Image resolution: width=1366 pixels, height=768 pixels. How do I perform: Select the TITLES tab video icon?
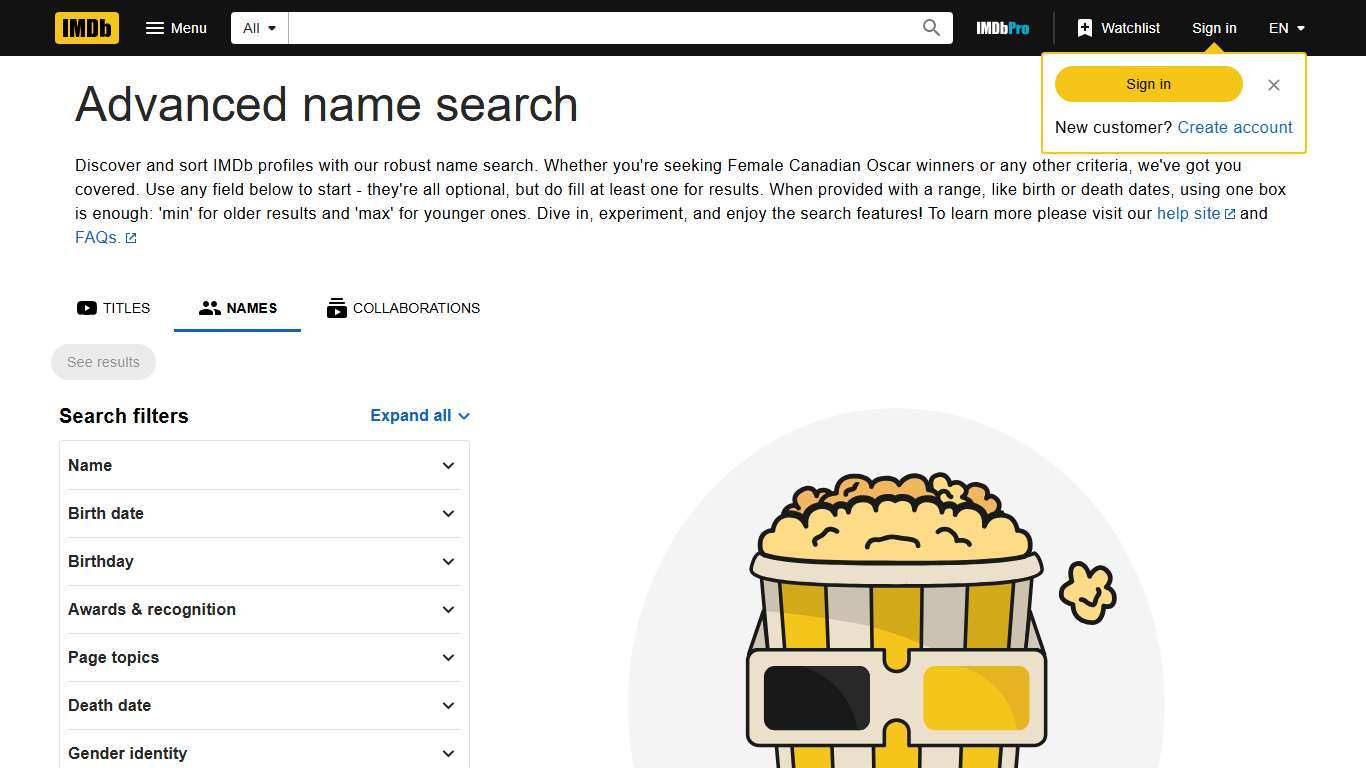pos(87,308)
